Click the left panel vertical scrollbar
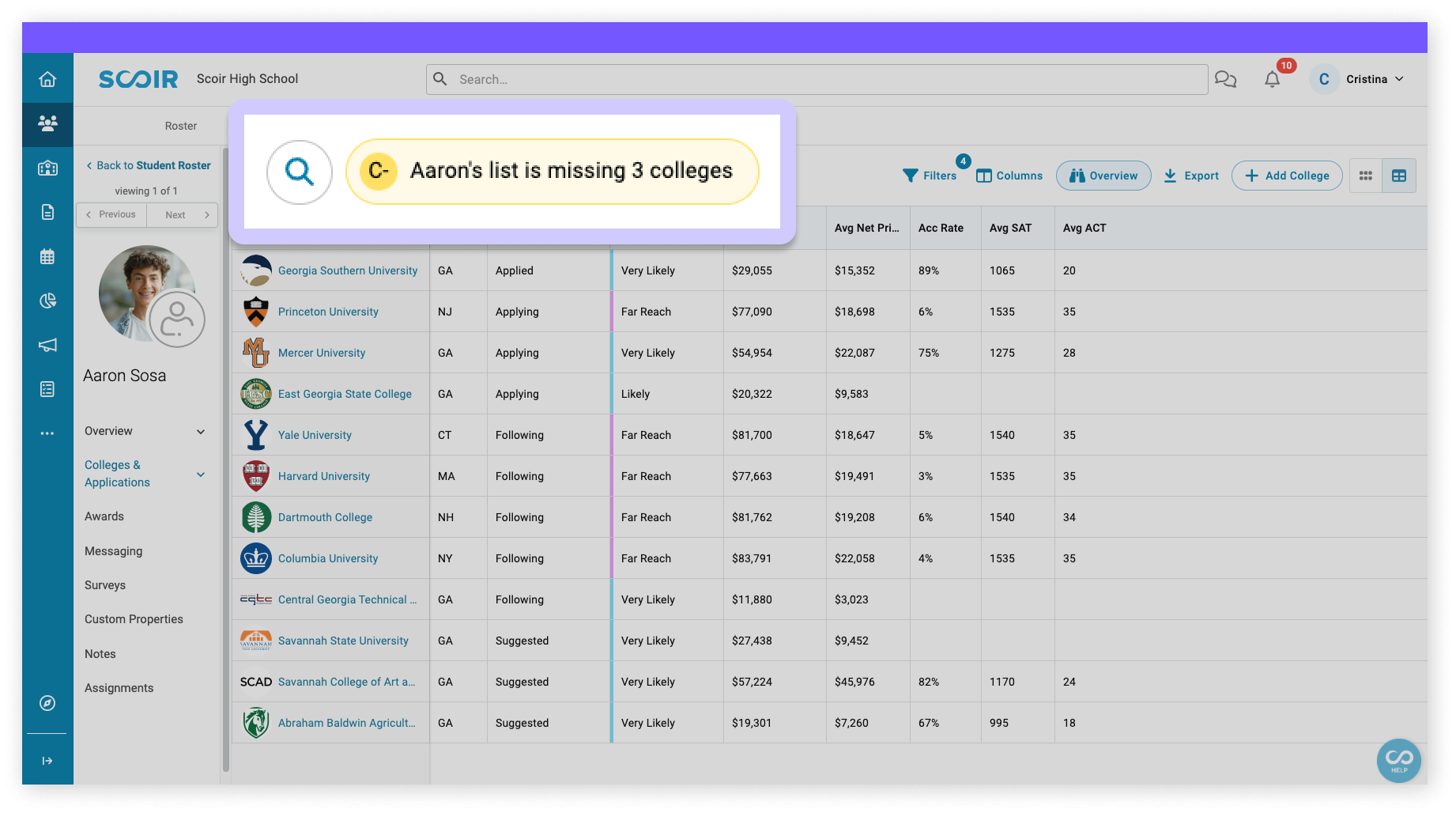 tap(225, 459)
